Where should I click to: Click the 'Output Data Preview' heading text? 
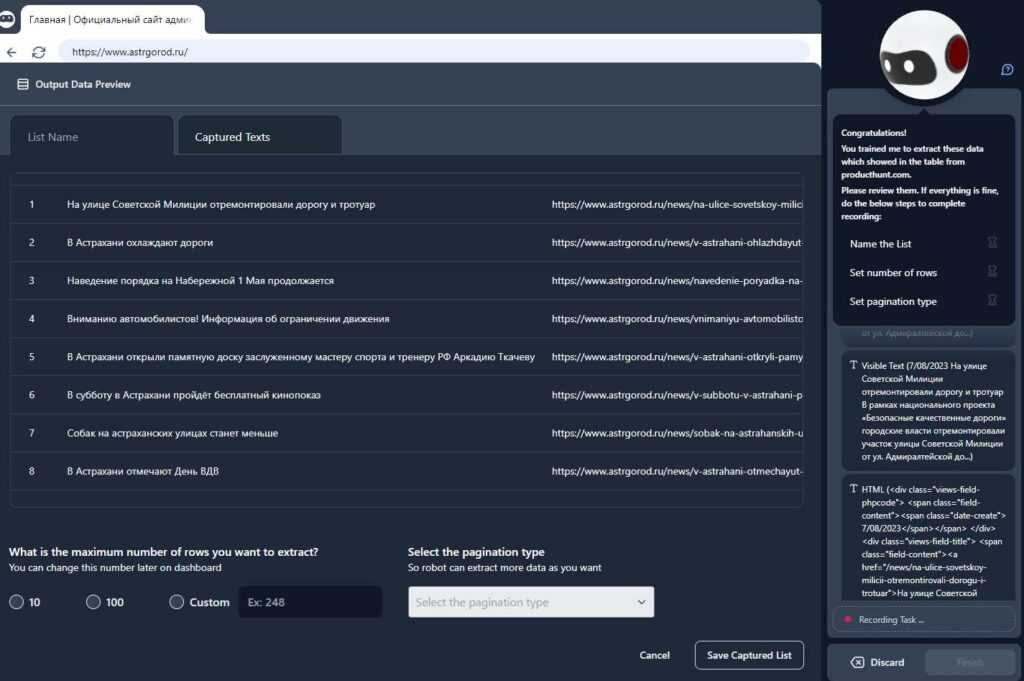point(83,84)
